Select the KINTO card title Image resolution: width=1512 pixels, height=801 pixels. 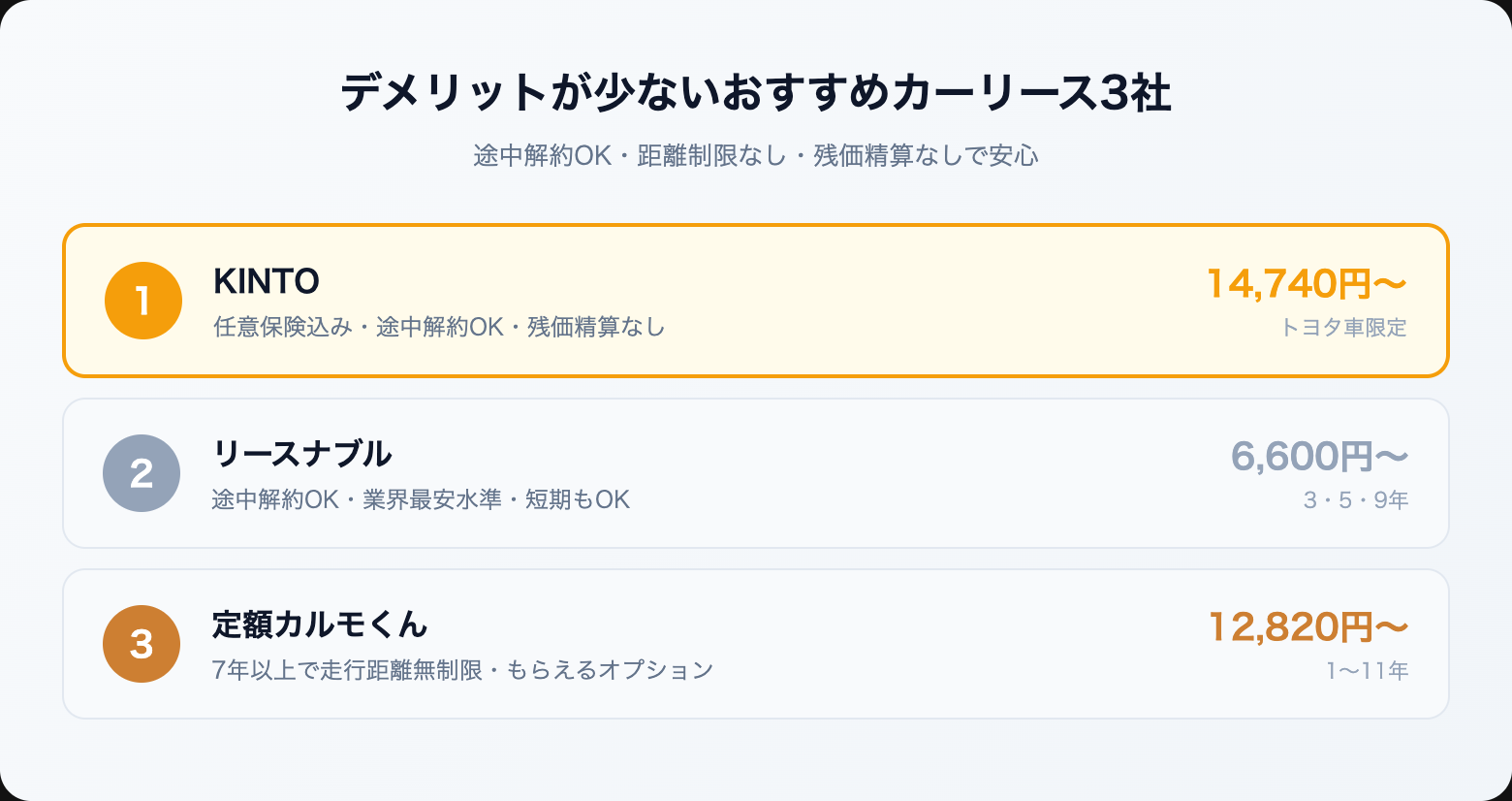(x=267, y=281)
